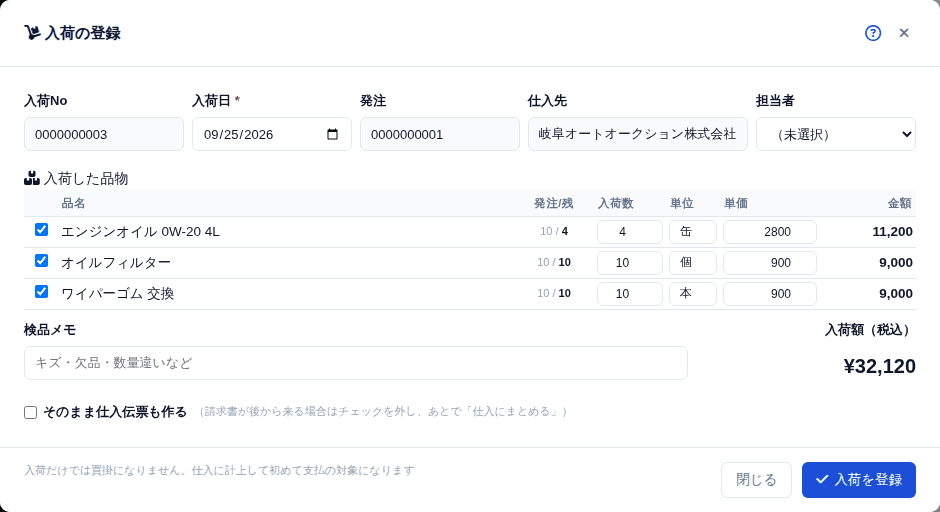Click the 入荷額（税込） label

(x=870, y=330)
